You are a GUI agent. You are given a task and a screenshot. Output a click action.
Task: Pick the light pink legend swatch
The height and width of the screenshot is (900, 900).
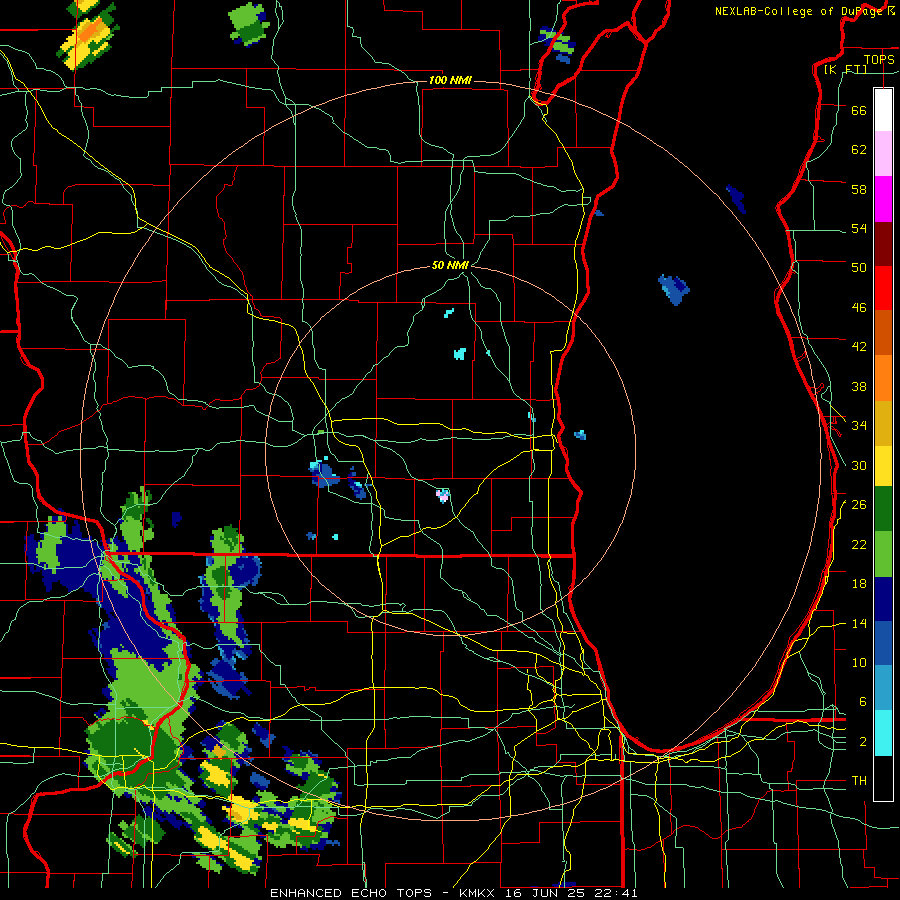[x=883, y=154]
